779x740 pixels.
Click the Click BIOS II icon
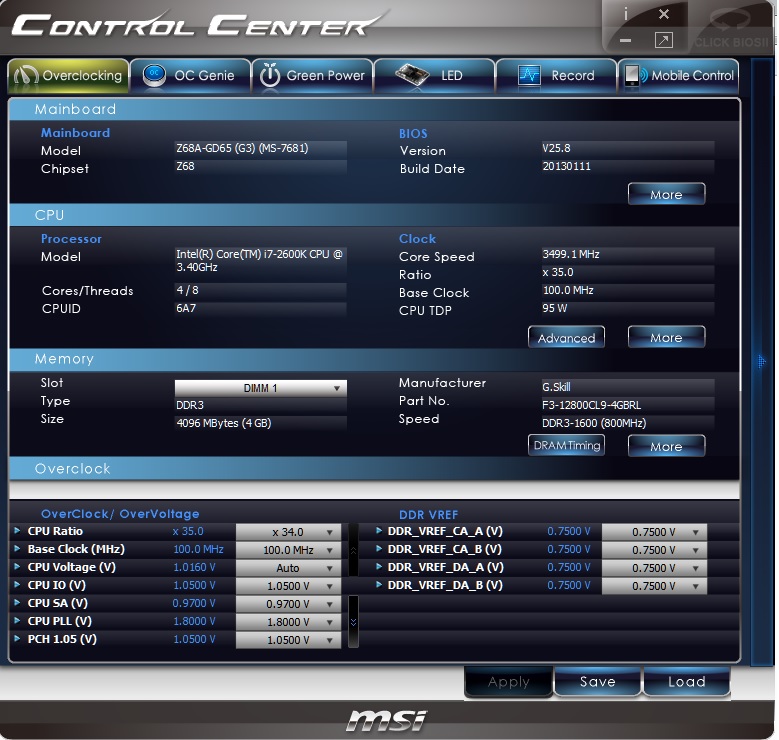(x=731, y=29)
